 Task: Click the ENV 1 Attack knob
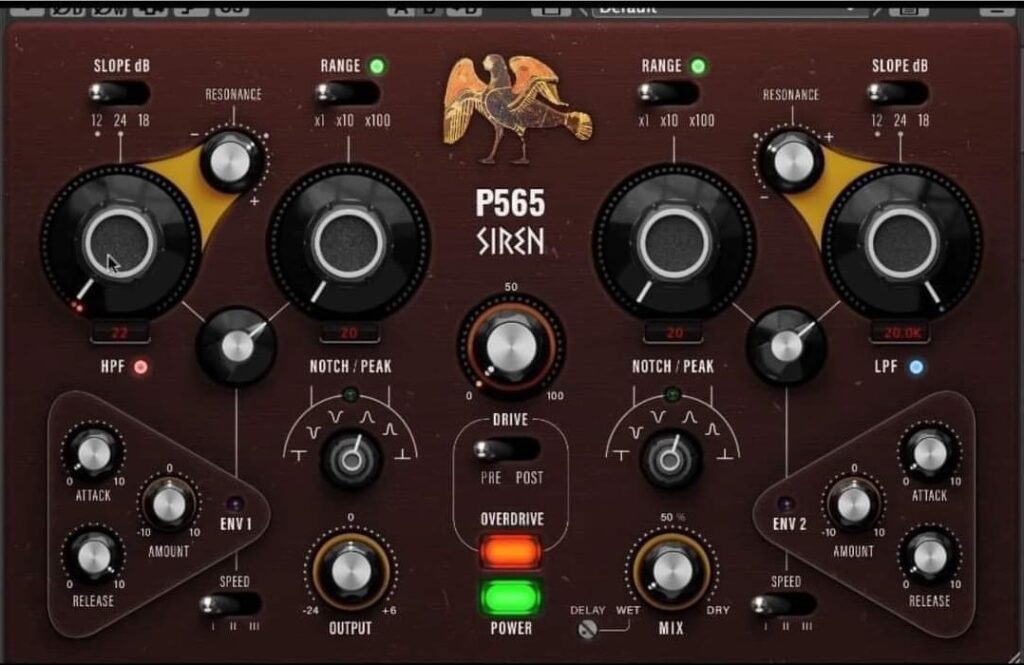pyautogui.click(x=94, y=453)
